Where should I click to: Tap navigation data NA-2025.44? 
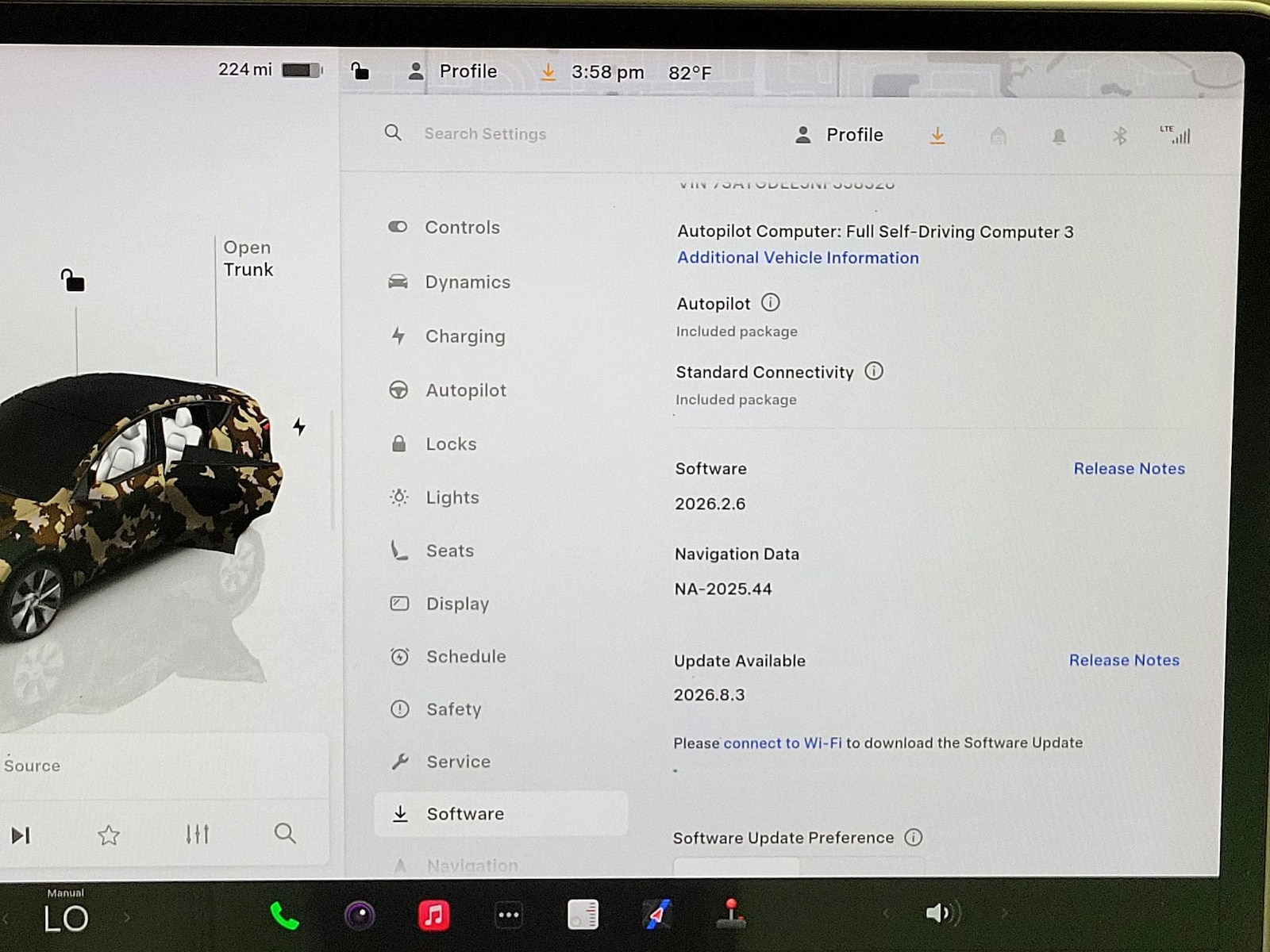pos(723,589)
